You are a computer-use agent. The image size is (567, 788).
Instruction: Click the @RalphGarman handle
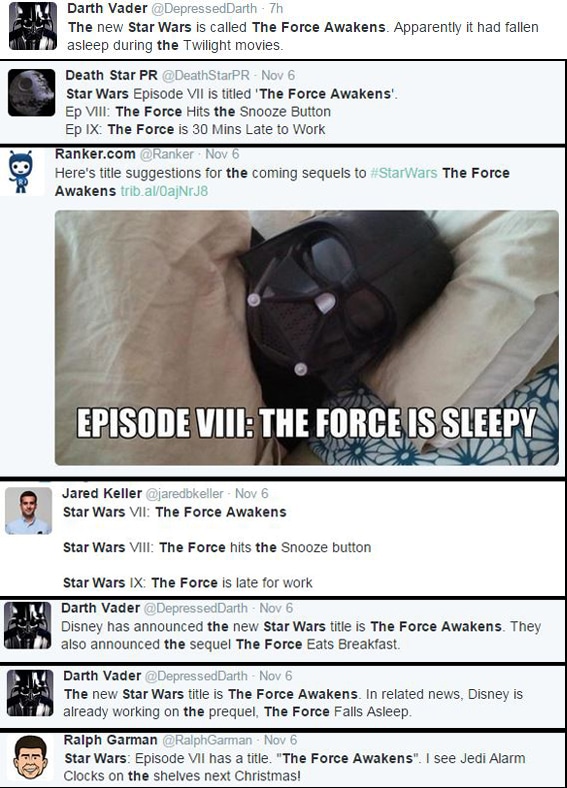coord(207,740)
